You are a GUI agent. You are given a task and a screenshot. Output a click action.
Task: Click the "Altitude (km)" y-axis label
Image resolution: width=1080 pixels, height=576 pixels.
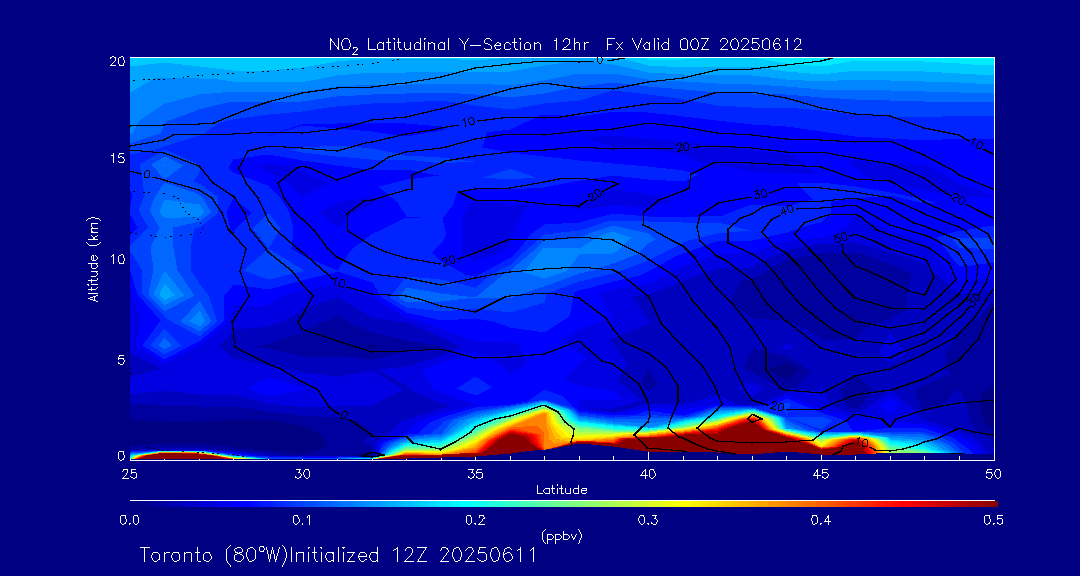pyautogui.click(x=92, y=259)
